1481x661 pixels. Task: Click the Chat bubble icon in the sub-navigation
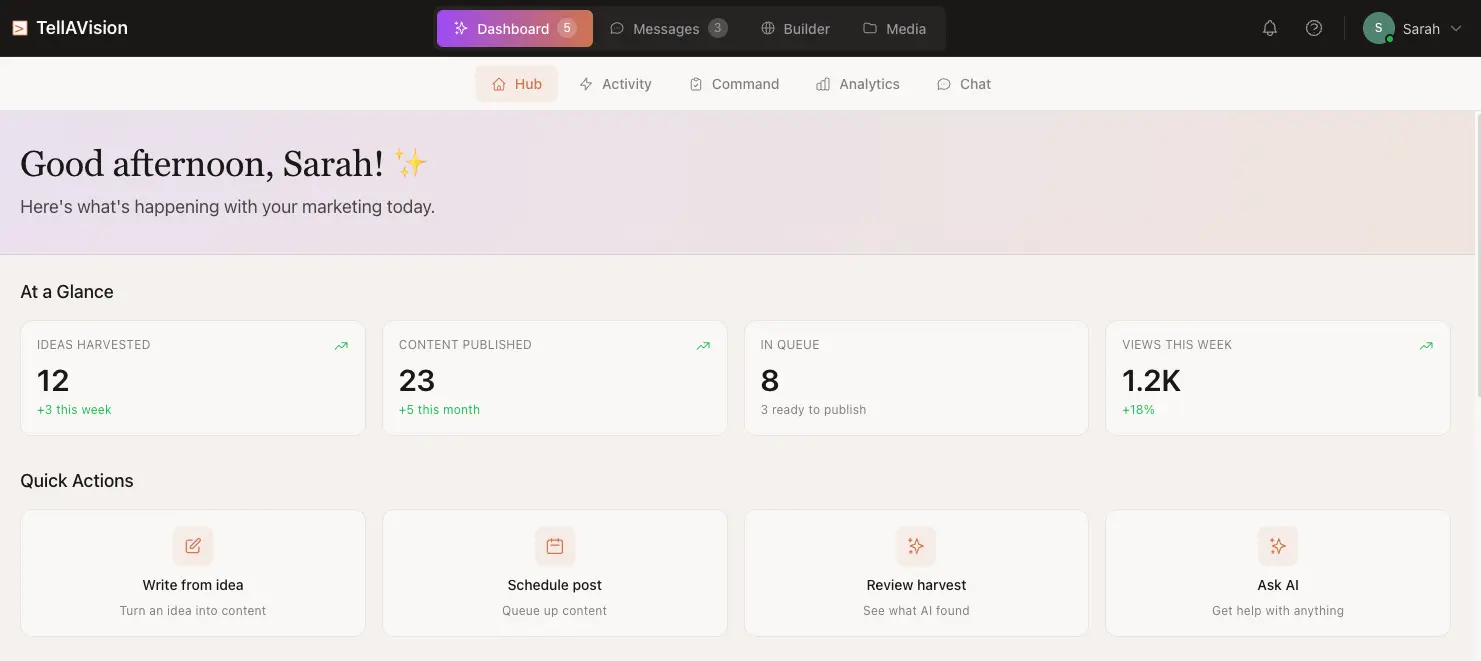tap(942, 84)
